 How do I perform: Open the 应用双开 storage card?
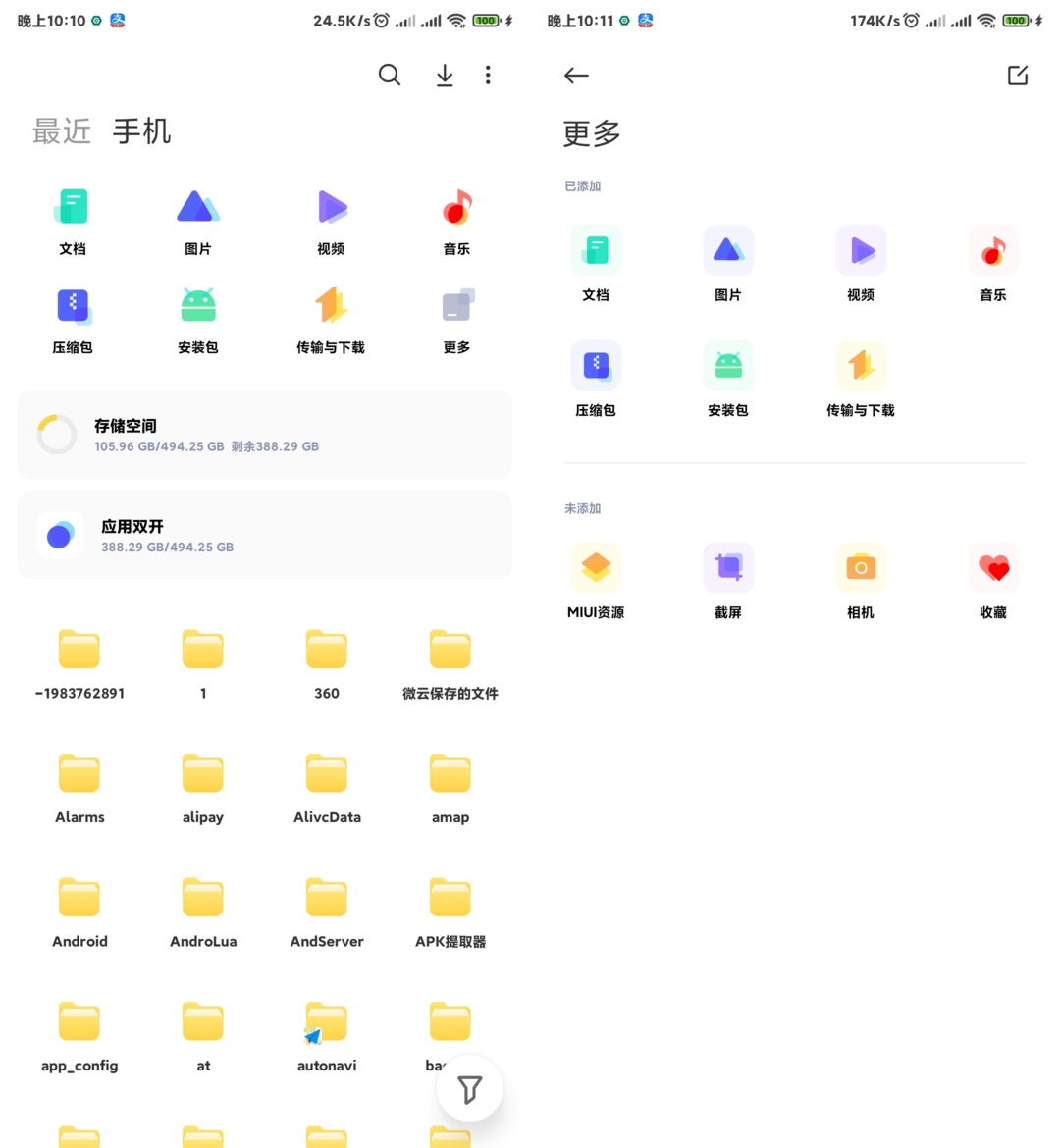click(264, 535)
